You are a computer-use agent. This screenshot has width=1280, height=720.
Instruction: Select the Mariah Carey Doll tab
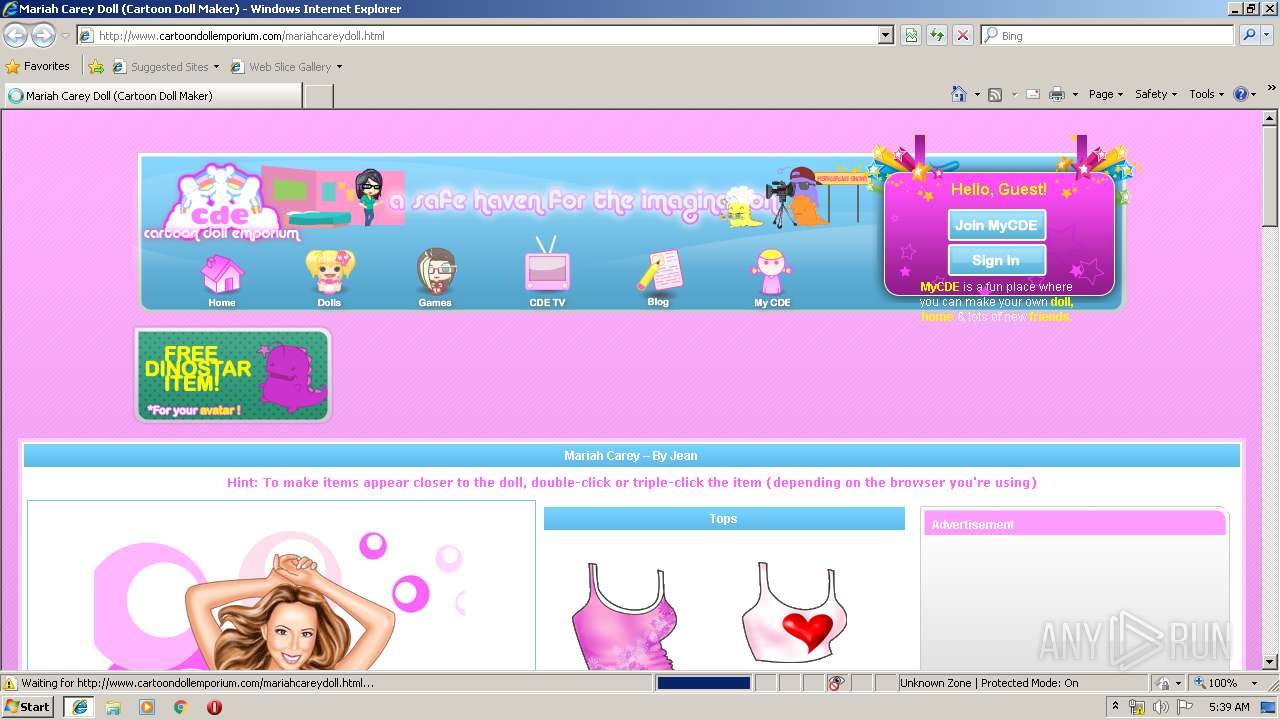[x=152, y=96]
